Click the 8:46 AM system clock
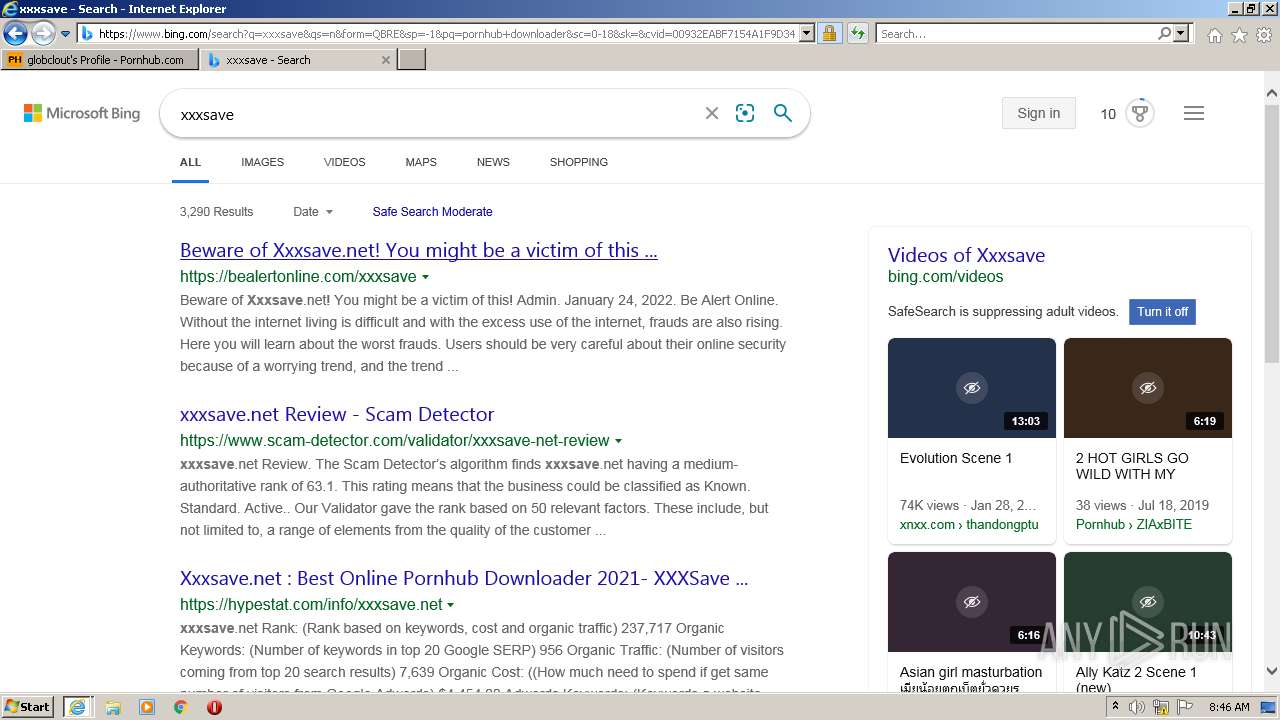 1229,707
